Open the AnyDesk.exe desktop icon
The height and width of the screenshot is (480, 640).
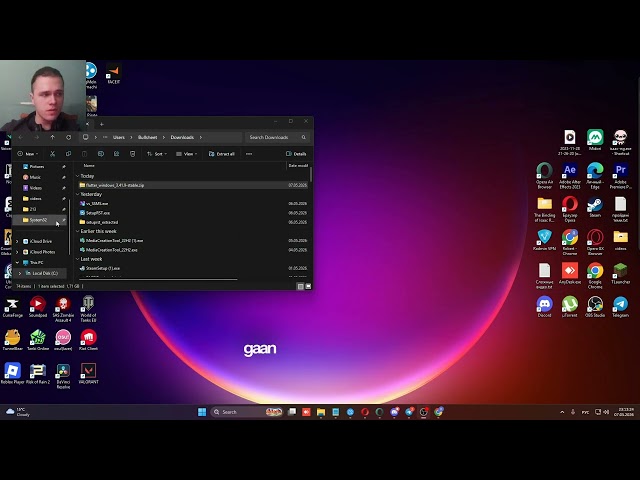570,273
